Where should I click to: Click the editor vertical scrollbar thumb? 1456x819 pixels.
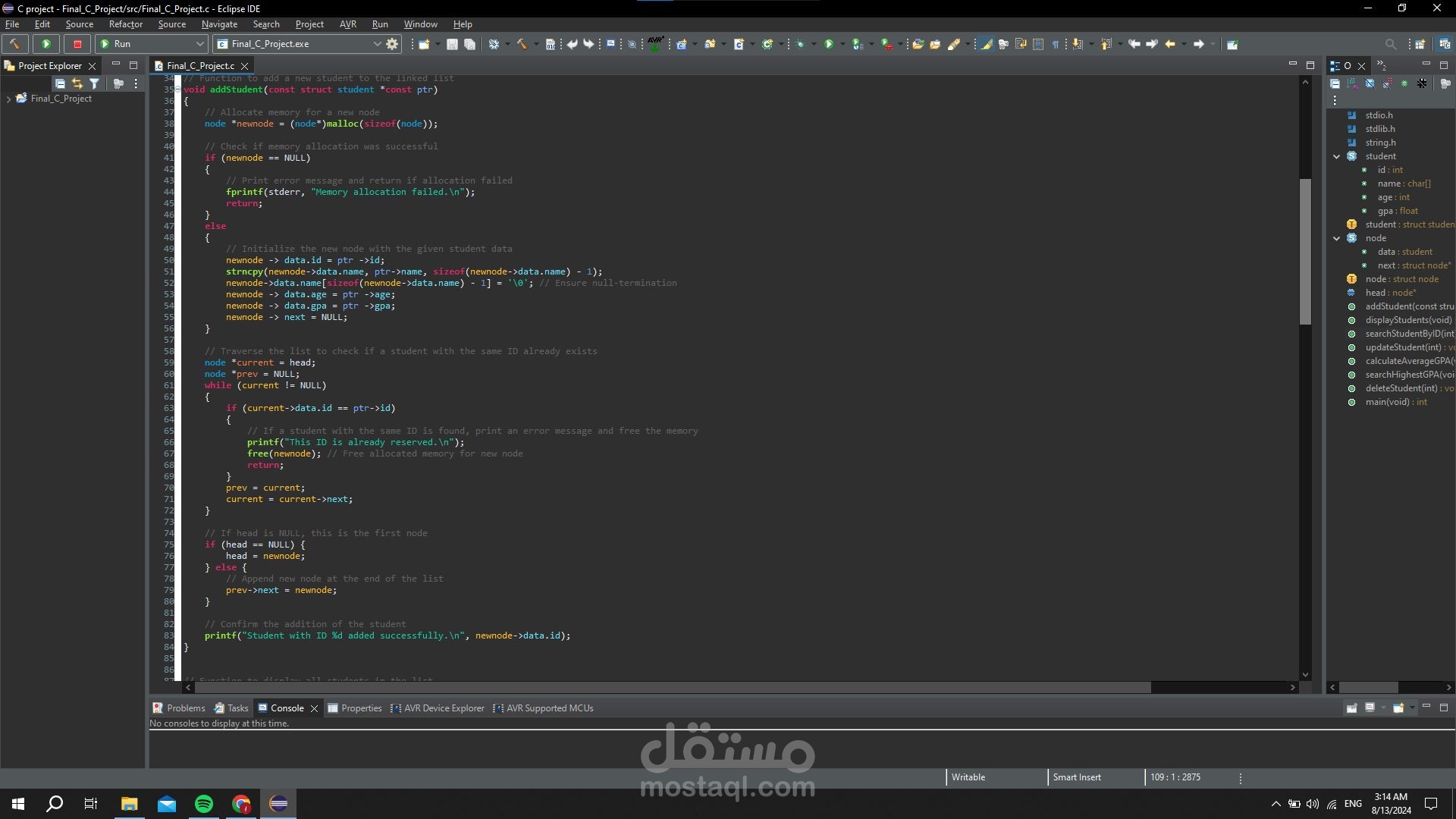1305,250
